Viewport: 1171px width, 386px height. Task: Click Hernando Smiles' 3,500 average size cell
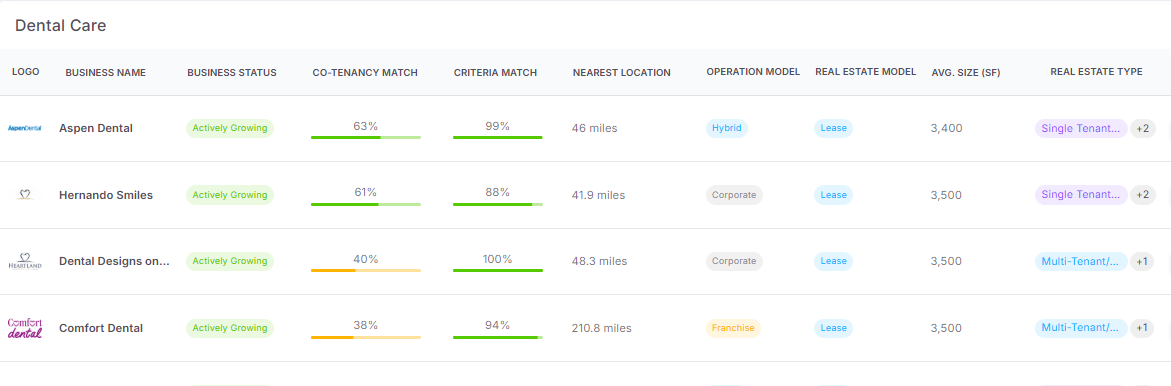[946, 195]
